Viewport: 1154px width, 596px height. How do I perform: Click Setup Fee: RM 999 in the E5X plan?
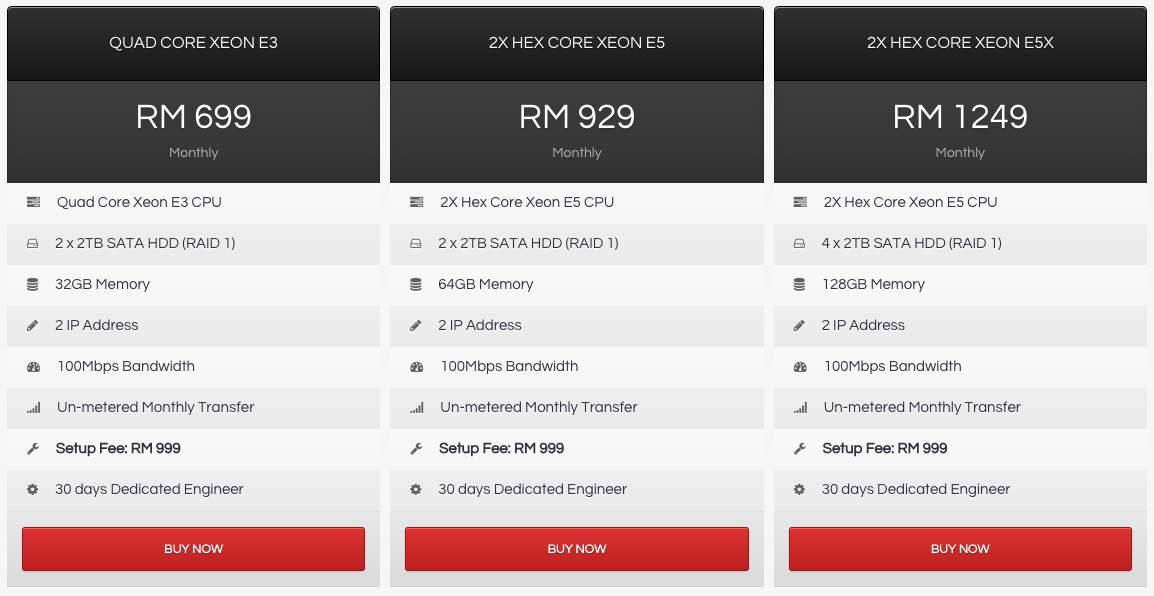[x=885, y=448]
